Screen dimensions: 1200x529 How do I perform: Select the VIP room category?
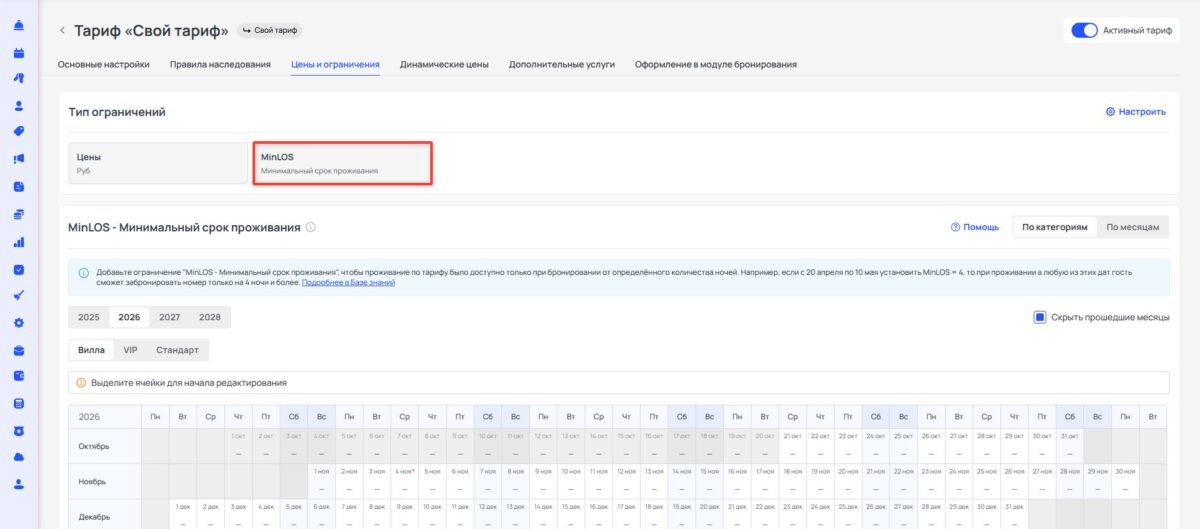click(x=131, y=350)
